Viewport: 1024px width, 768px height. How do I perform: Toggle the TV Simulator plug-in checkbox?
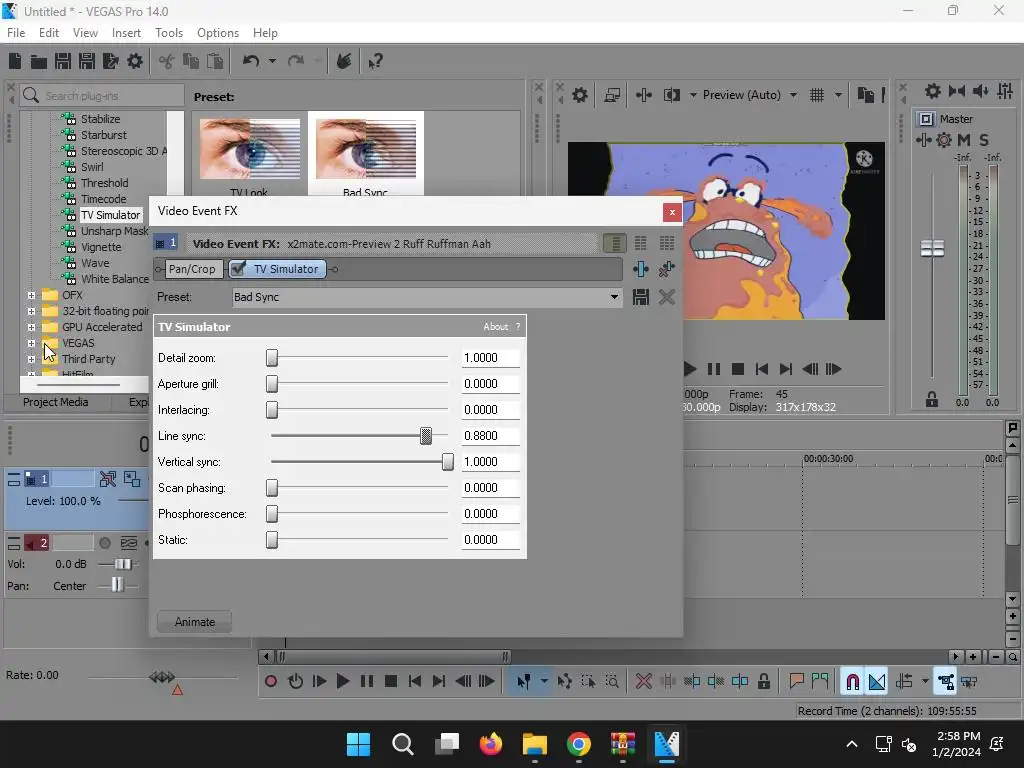238,269
